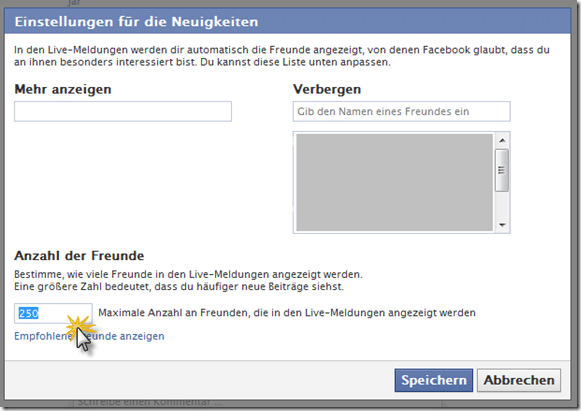Click the scrollbar track below the thumb
This screenshot has width=581, height=411.
pyautogui.click(x=502, y=205)
